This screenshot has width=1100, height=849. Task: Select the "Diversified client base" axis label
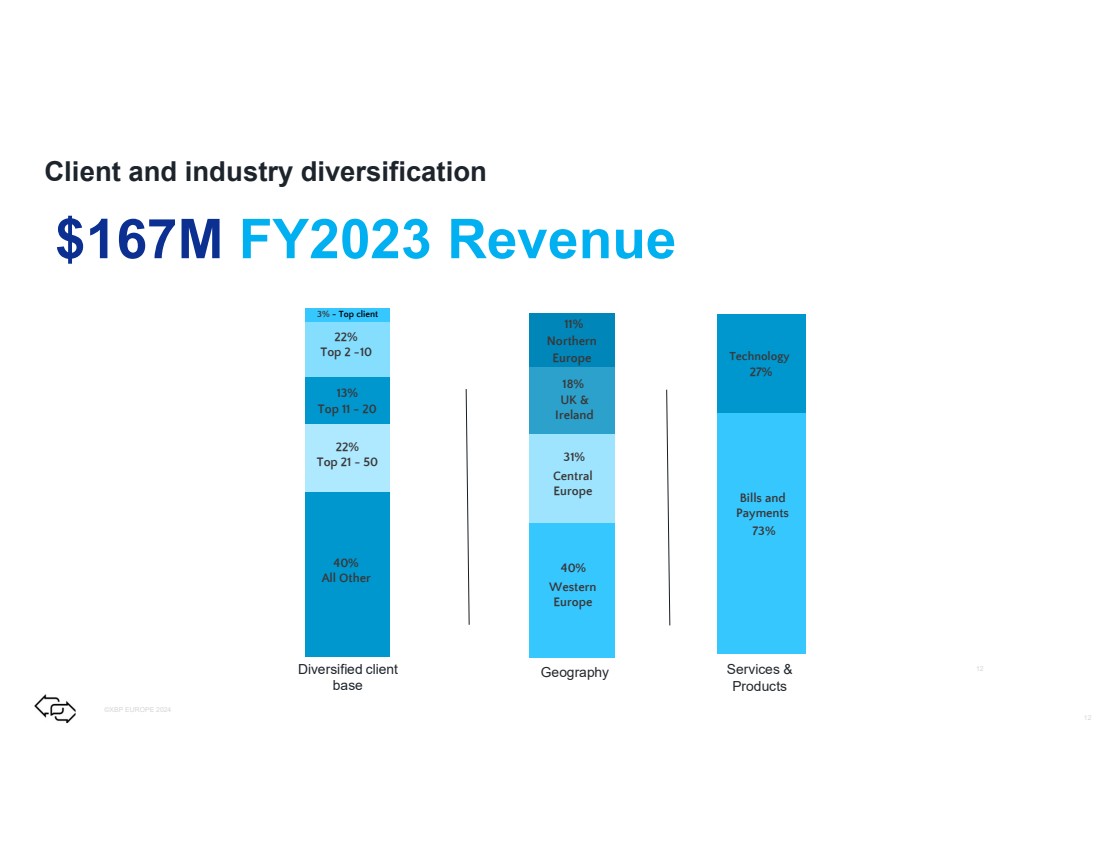(348, 677)
